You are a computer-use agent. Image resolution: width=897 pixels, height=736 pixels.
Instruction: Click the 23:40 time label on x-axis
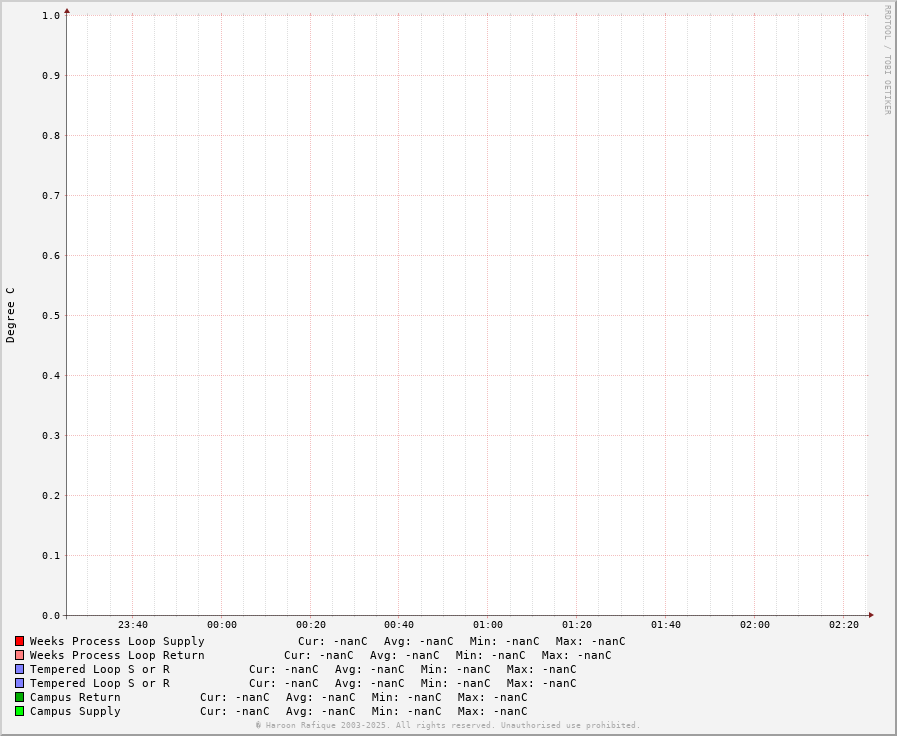(x=133, y=625)
